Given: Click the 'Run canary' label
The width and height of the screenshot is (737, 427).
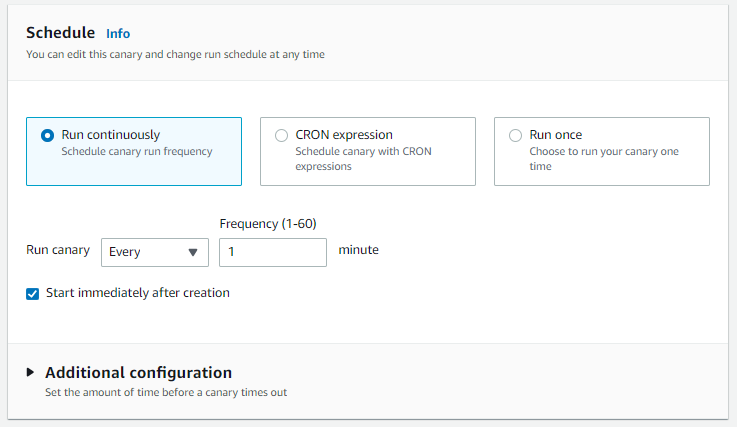Looking at the screenshot, I should tap(58, 250).
